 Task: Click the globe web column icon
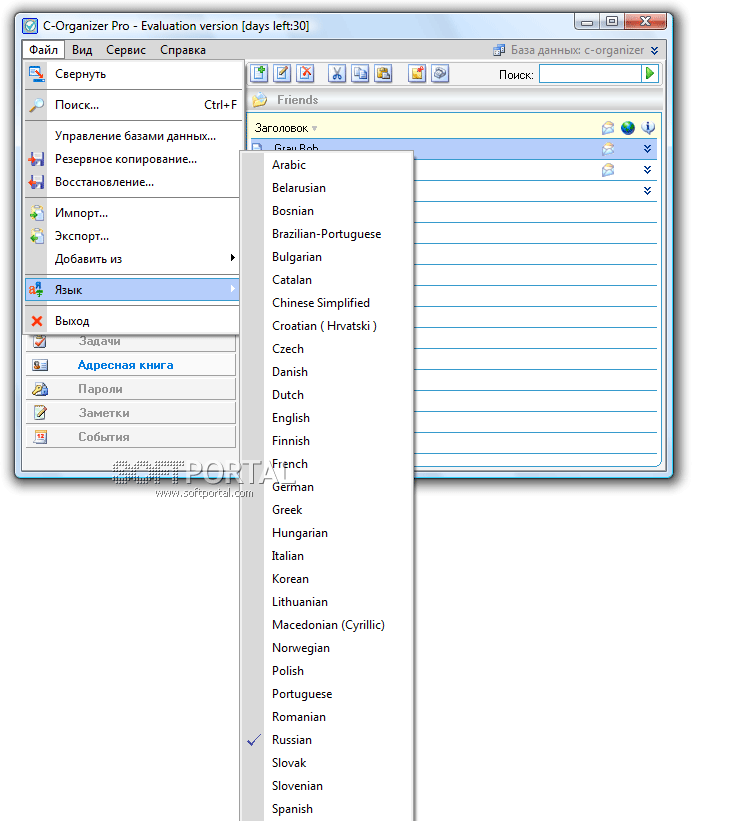coord(627,128)
